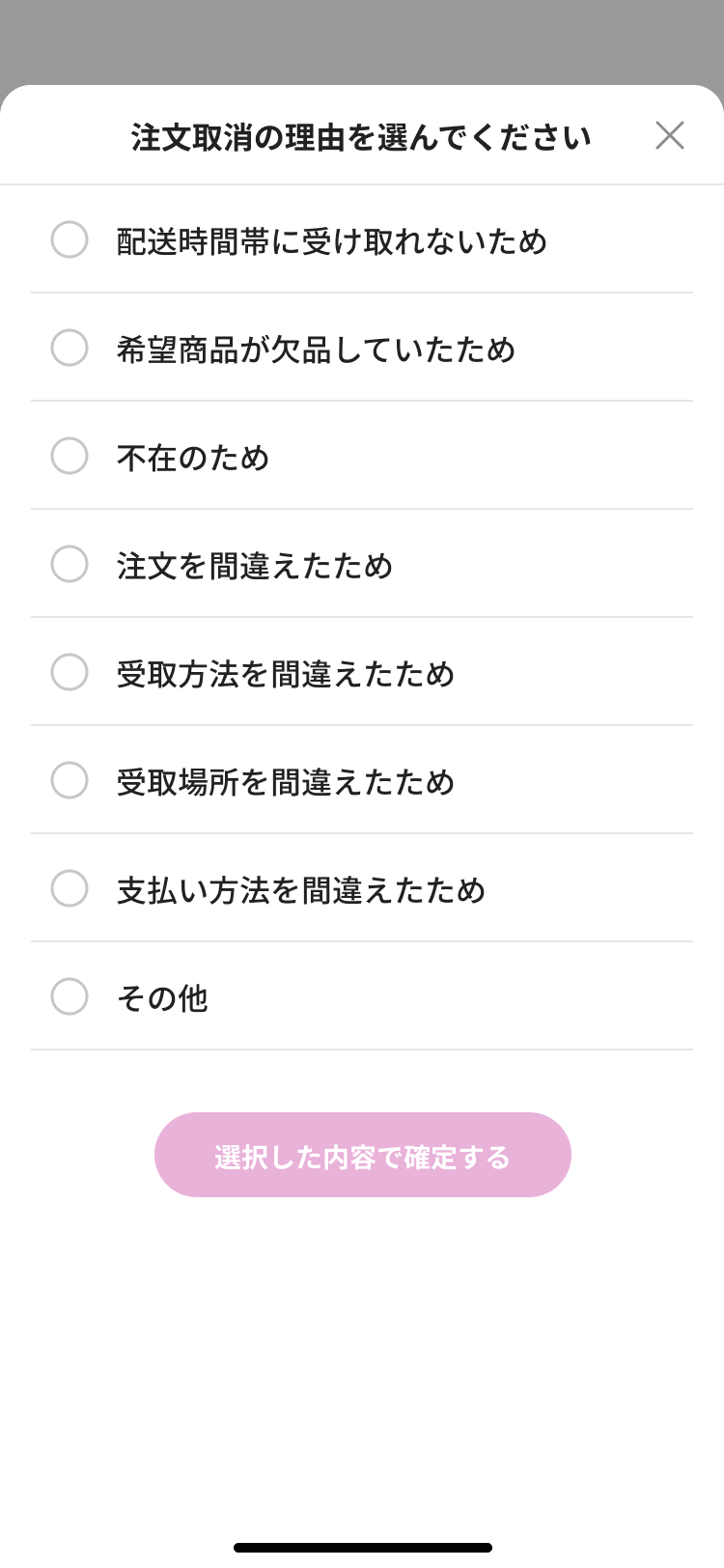Select the radio circle for 配送時間帯に受け取れないため
This screenshot has height=1568, width=724.
(x=70, y=239)
